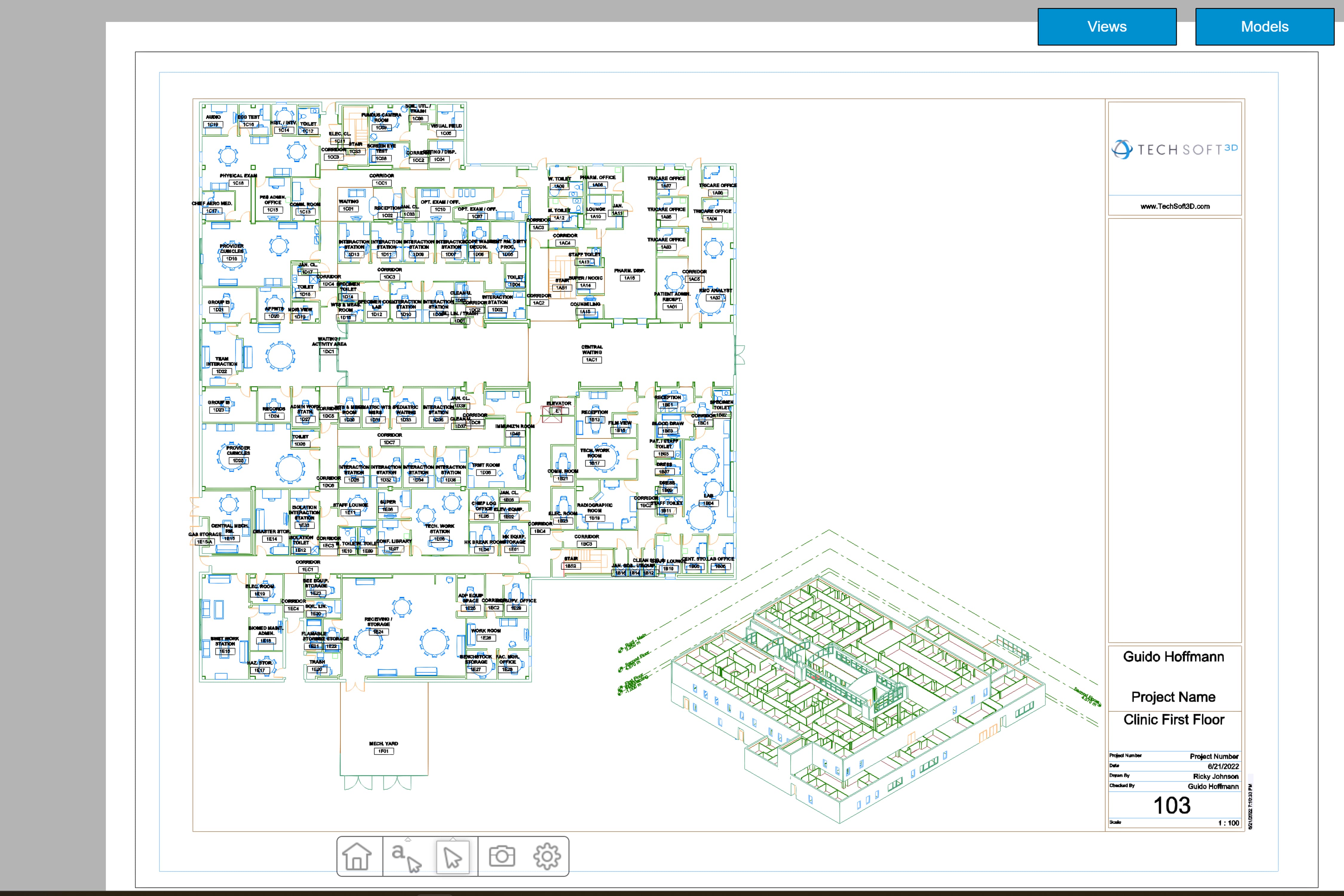The image size is (1344, 896).
Task: Expand the text tool options chevron
Action: click(x=408, y=840)
